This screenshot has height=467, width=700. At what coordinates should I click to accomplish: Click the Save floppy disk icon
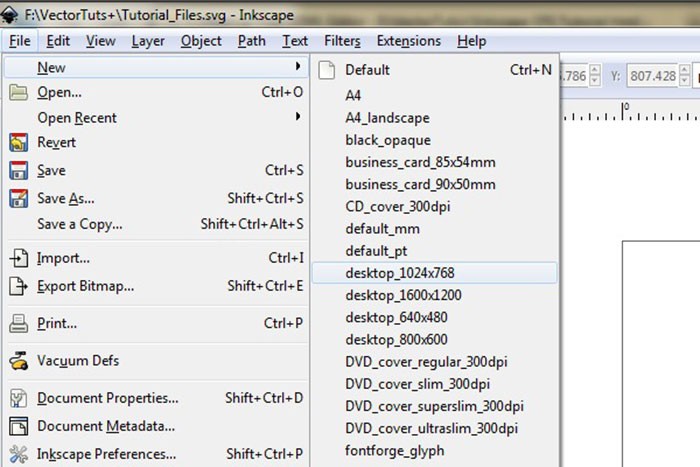pyautogui.click(x=18, y=170)
